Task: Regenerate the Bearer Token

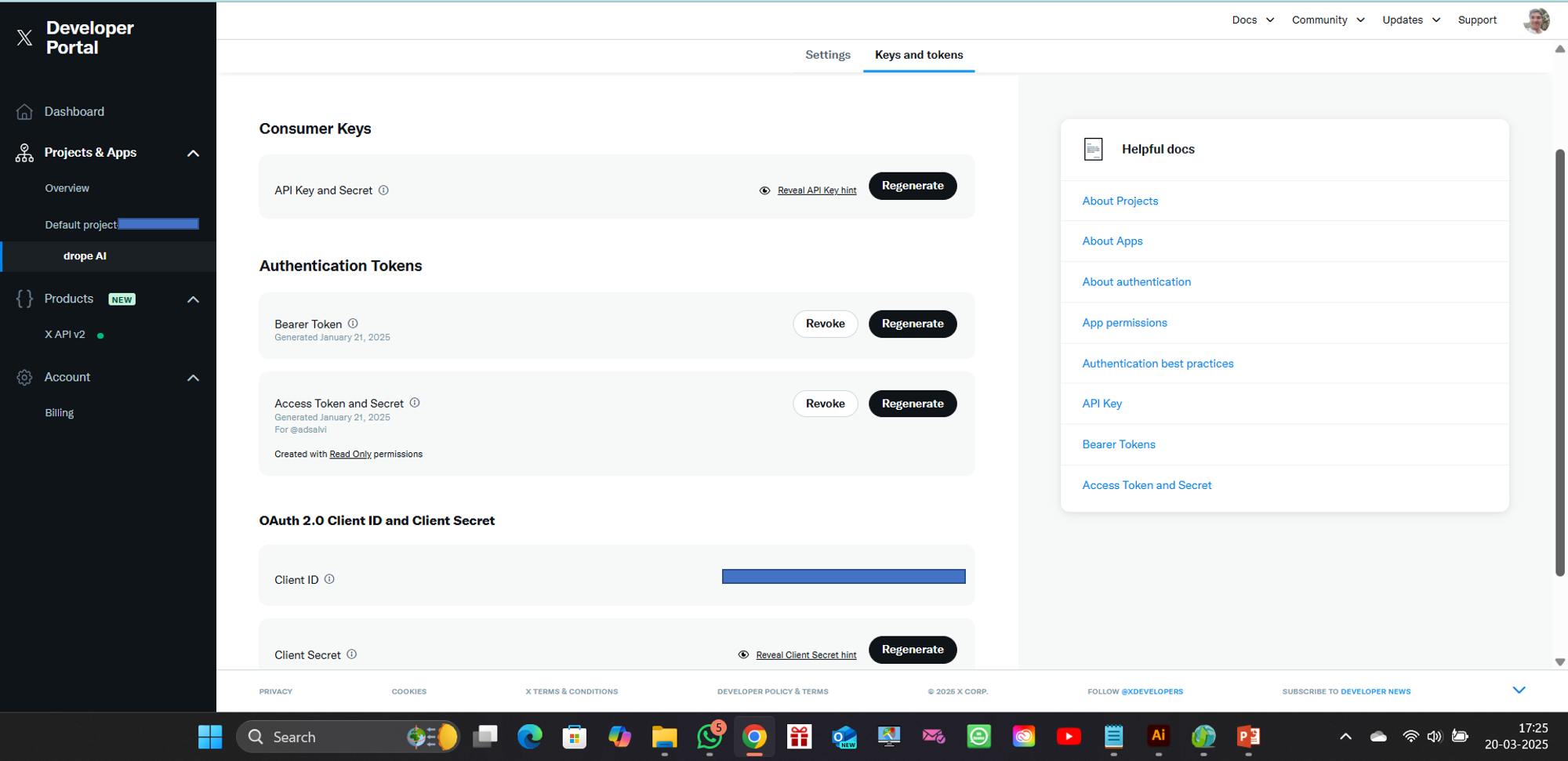Action: coord(913,324)
